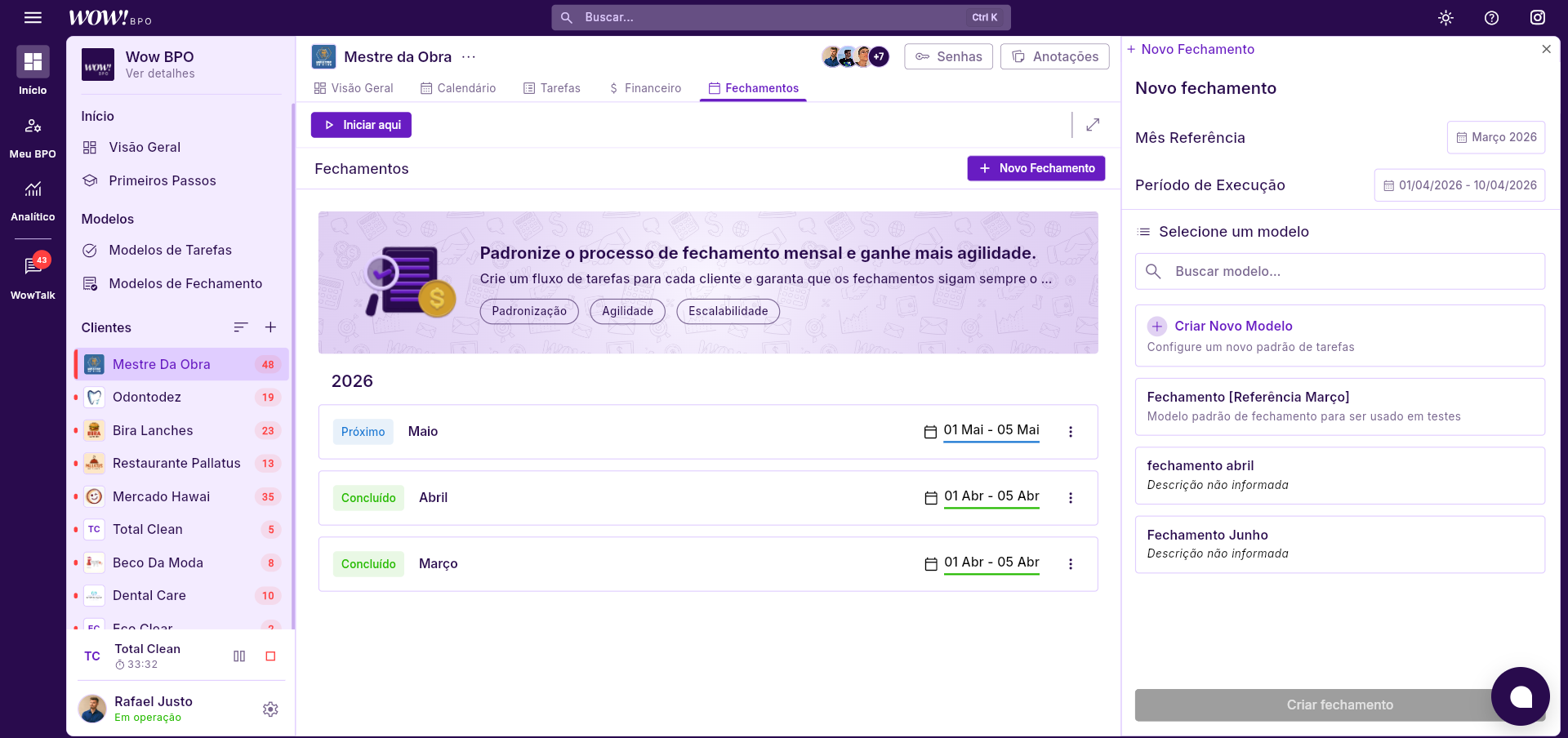
Task: Add a new client with plus icon
Action: 270,327
